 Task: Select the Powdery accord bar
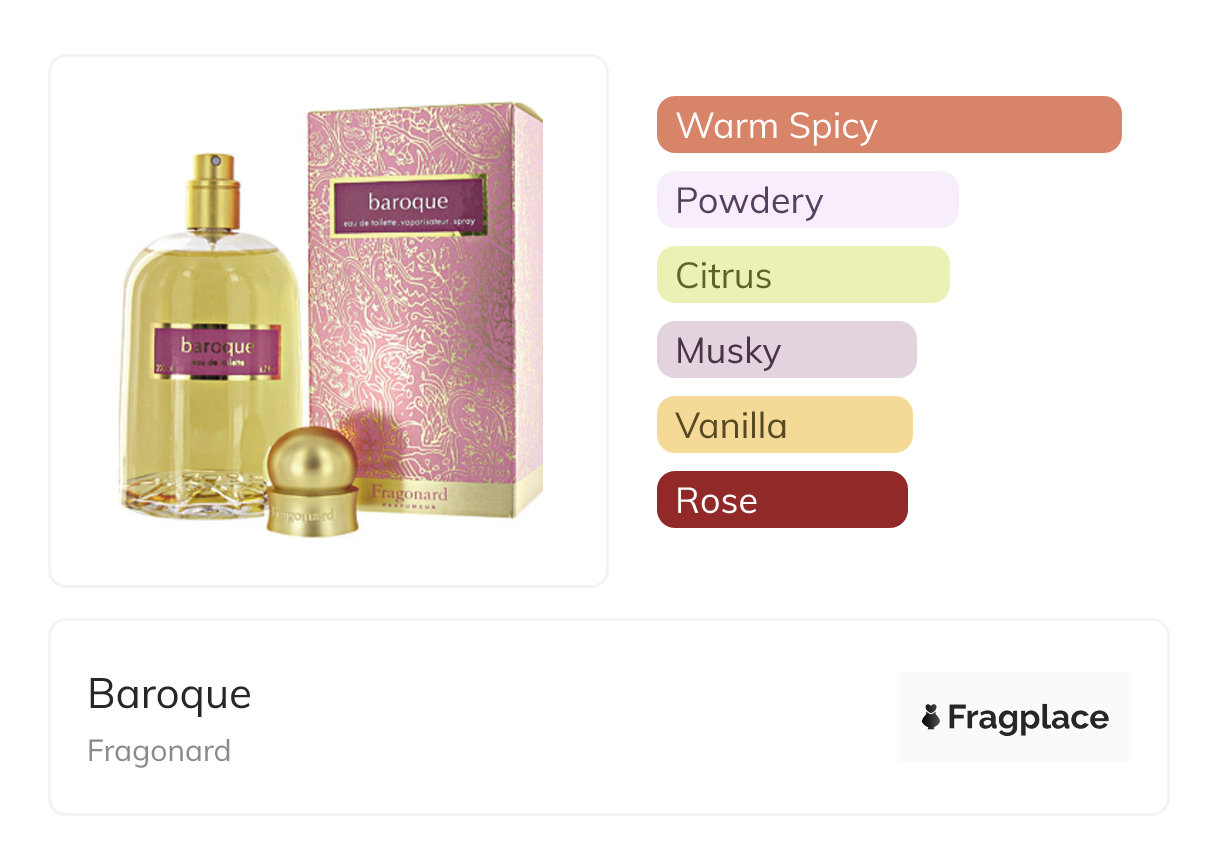tap(808, 200)
